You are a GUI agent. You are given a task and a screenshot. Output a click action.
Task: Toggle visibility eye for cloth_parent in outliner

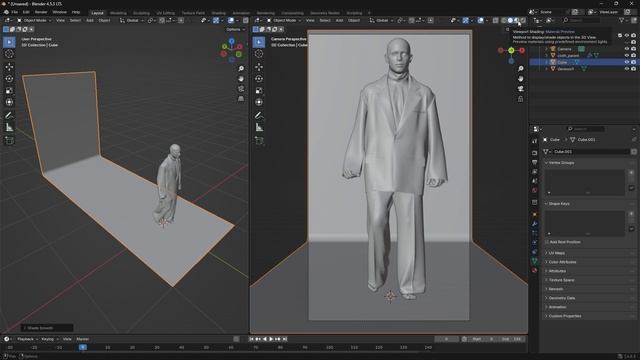tap(627, 56)
